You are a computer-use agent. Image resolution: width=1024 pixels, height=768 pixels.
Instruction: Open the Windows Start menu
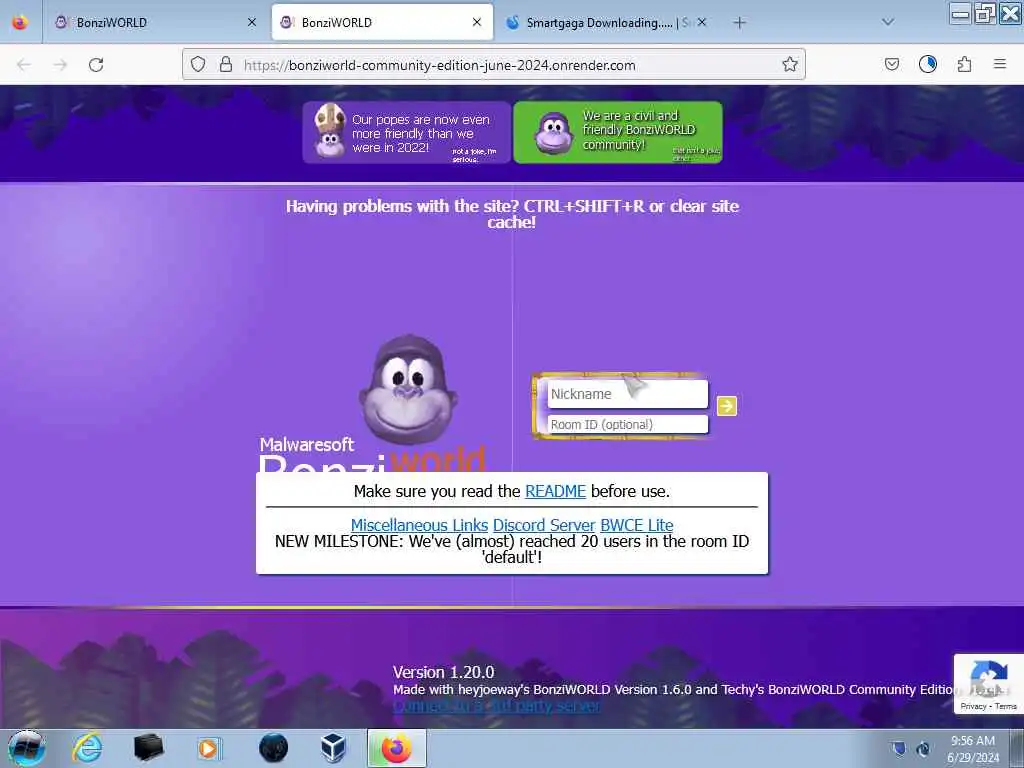coord(26,748)
